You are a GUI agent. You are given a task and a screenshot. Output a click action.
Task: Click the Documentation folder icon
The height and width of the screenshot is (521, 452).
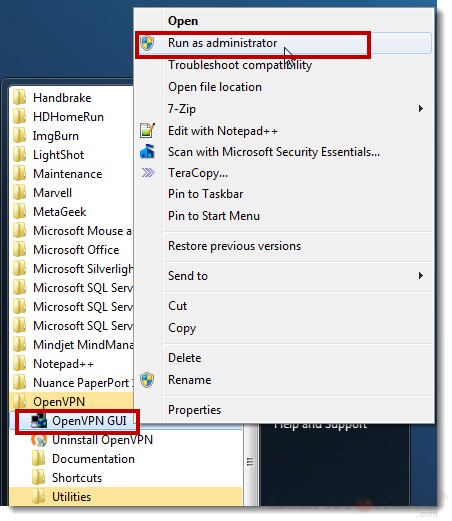coord(39,459)
